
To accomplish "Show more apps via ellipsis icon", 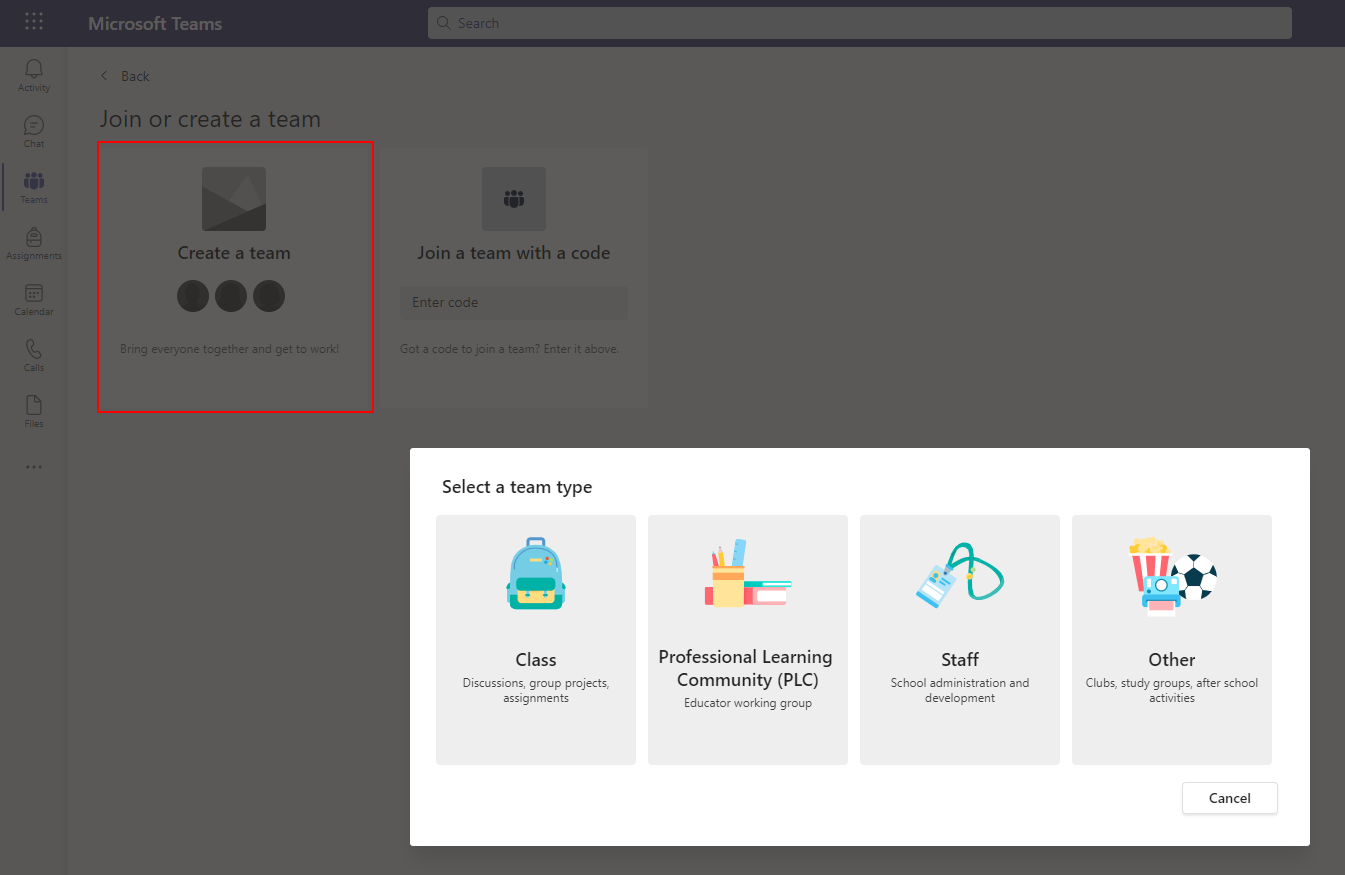I will [34, 467].
